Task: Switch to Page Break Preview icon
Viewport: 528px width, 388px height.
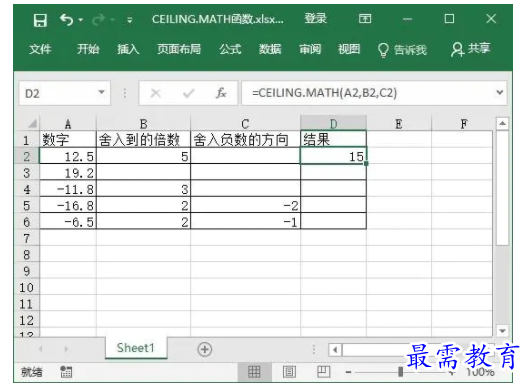Action: 323,371
